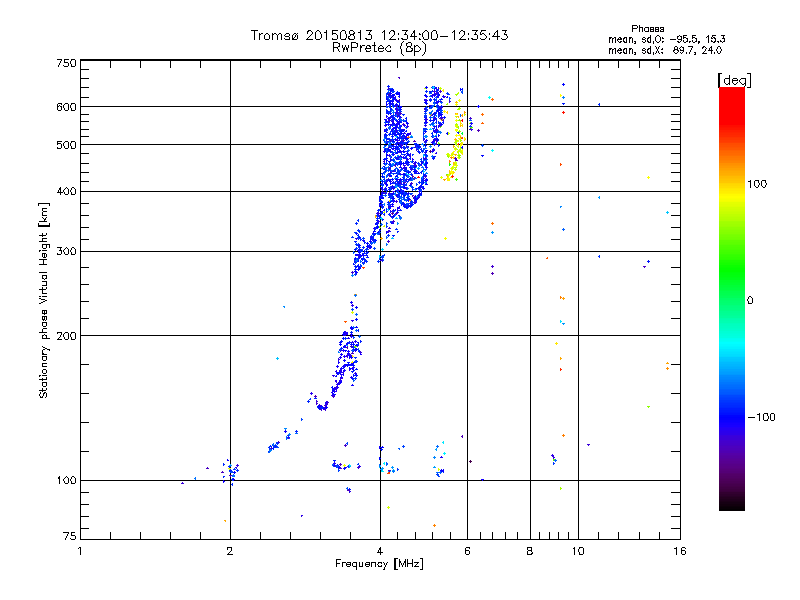Click the frequency tick label "2"
The height and width of the screenshot is (600, 800).
point(230,551)
